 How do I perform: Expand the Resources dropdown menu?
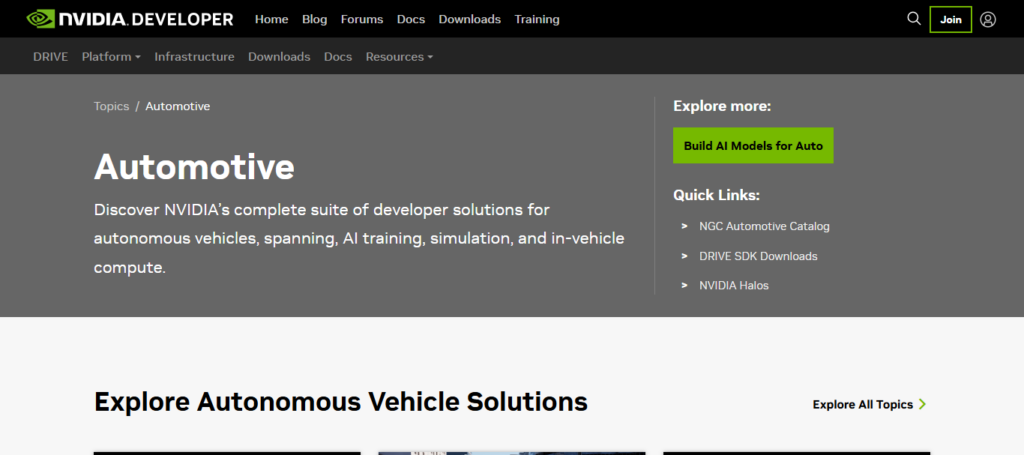(x=399, y=57)
